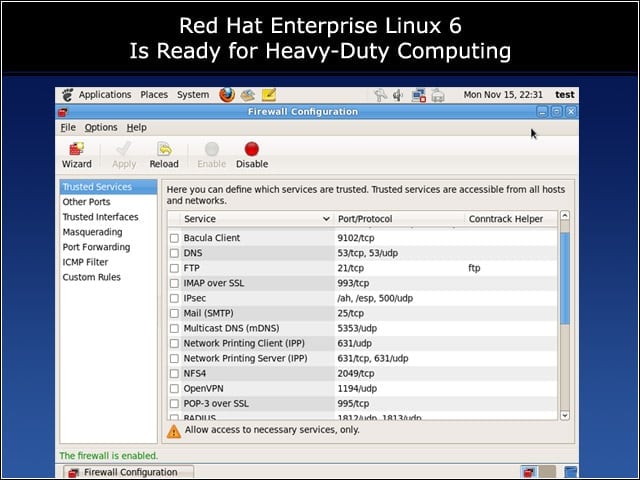Click the GNOME foot Applications icon

[68, 95]
